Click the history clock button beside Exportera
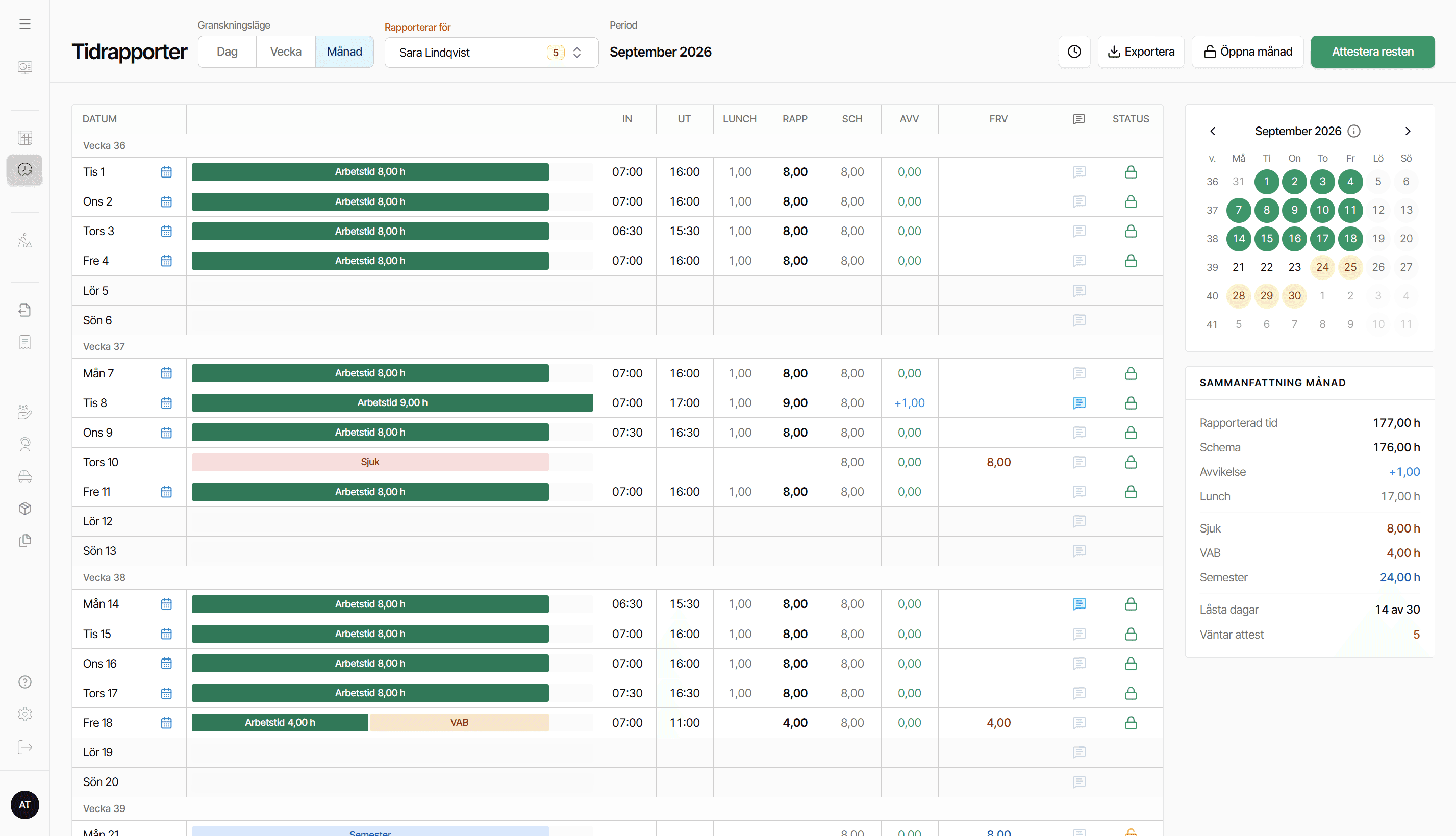The image size is (1456, 836). (x=1074, y=52)
